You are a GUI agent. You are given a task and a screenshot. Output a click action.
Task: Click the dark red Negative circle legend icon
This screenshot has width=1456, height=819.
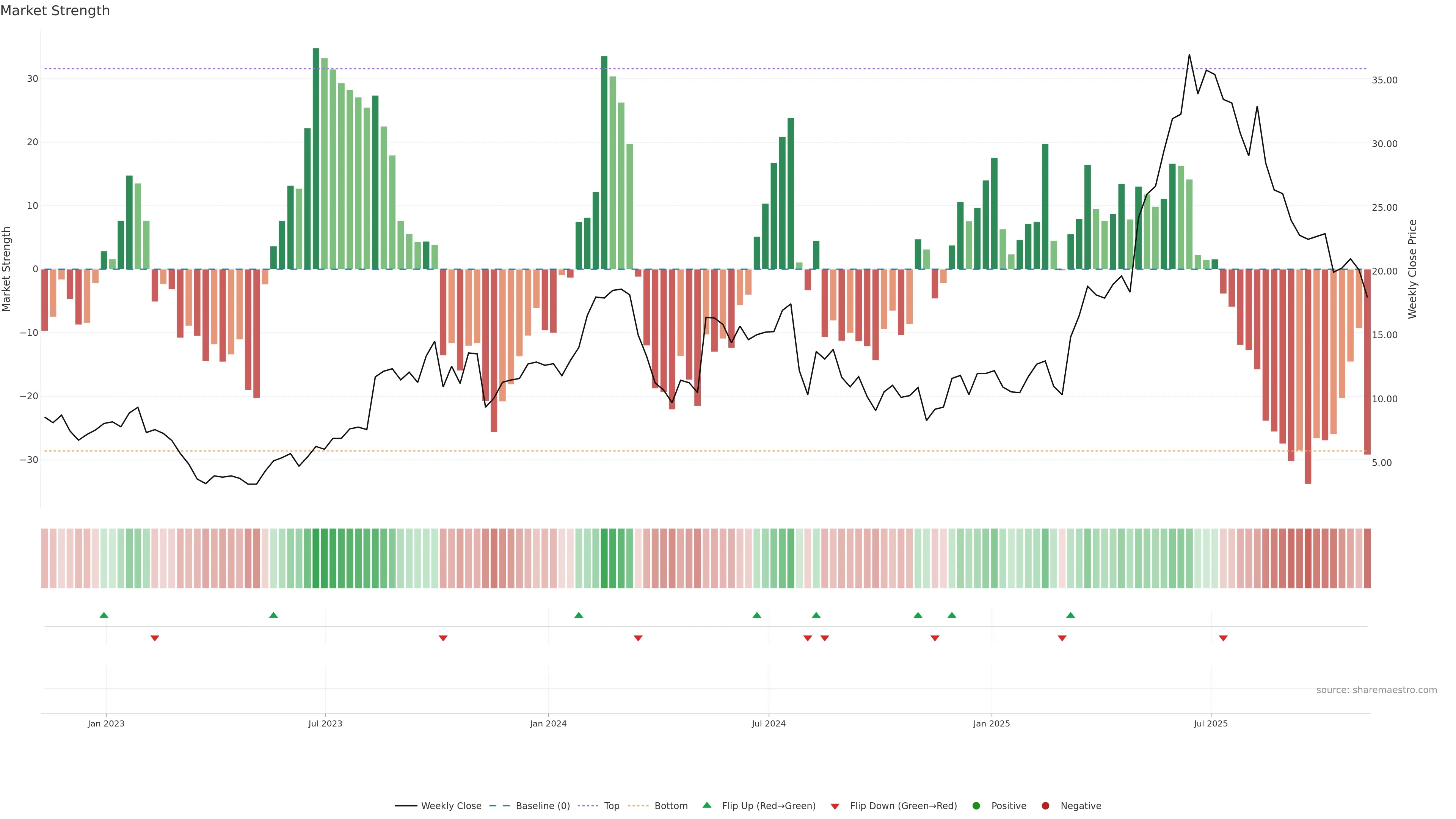(x=1045, y=806)
